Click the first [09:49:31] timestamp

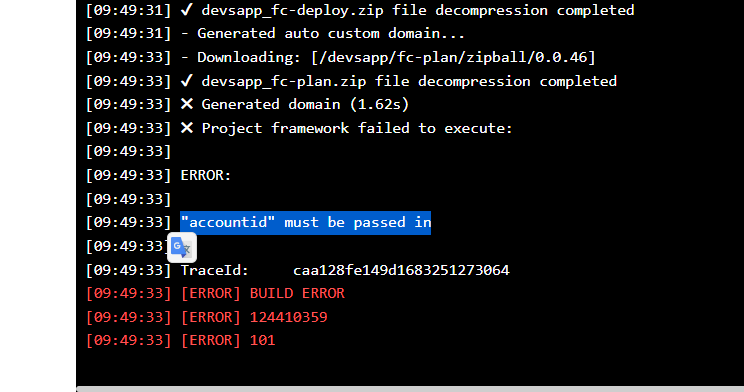(128, 10)
